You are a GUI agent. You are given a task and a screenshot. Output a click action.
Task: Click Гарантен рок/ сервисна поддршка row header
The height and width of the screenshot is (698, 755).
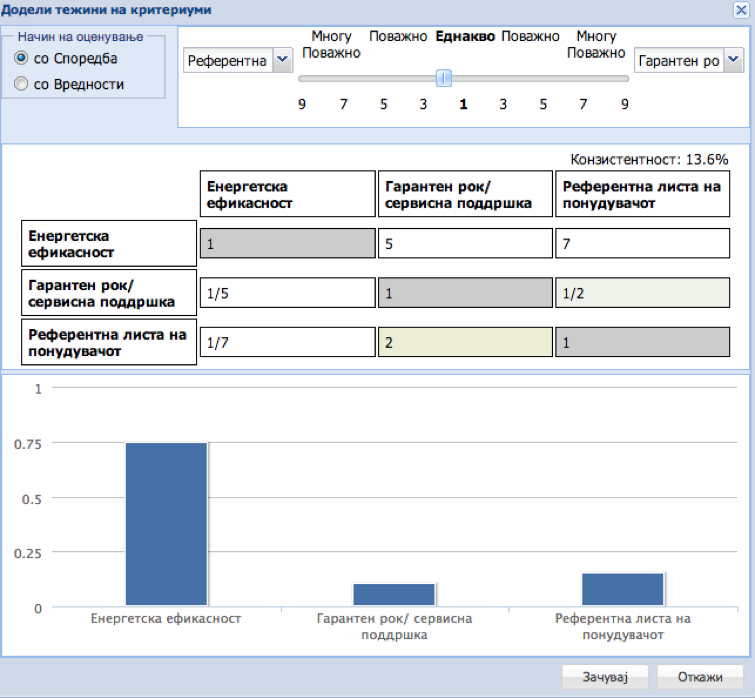(109, 293)
